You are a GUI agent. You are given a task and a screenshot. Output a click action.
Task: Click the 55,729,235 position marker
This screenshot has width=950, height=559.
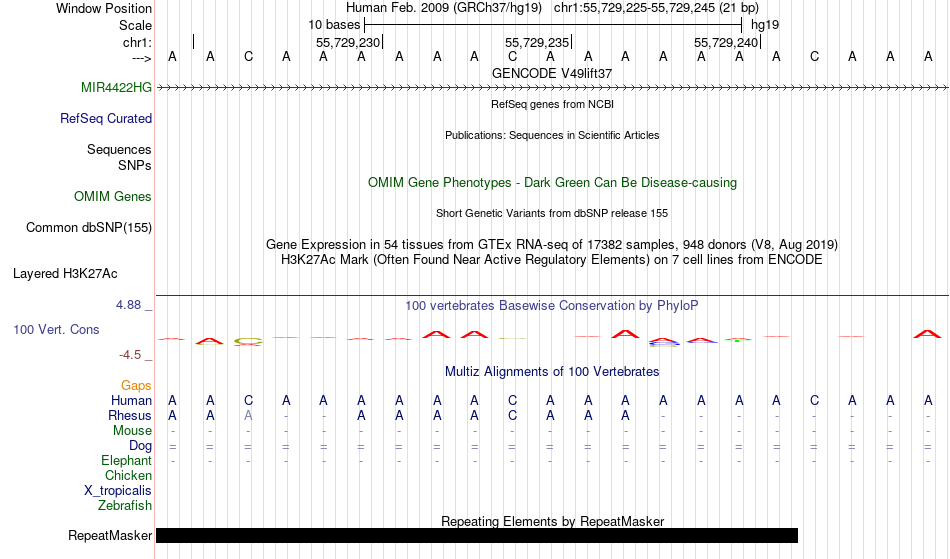(538, 42)
